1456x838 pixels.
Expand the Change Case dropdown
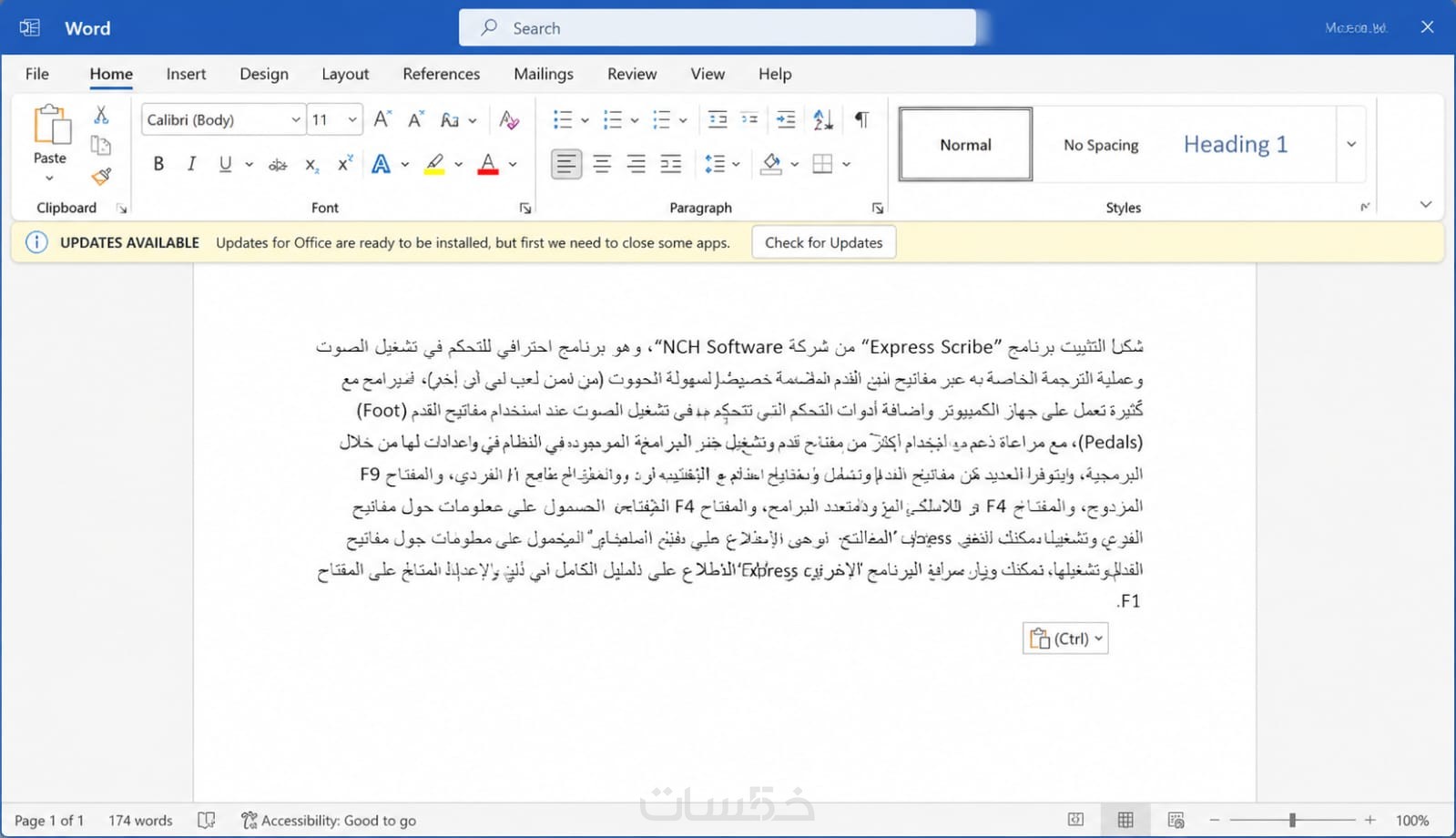[473, 120]
